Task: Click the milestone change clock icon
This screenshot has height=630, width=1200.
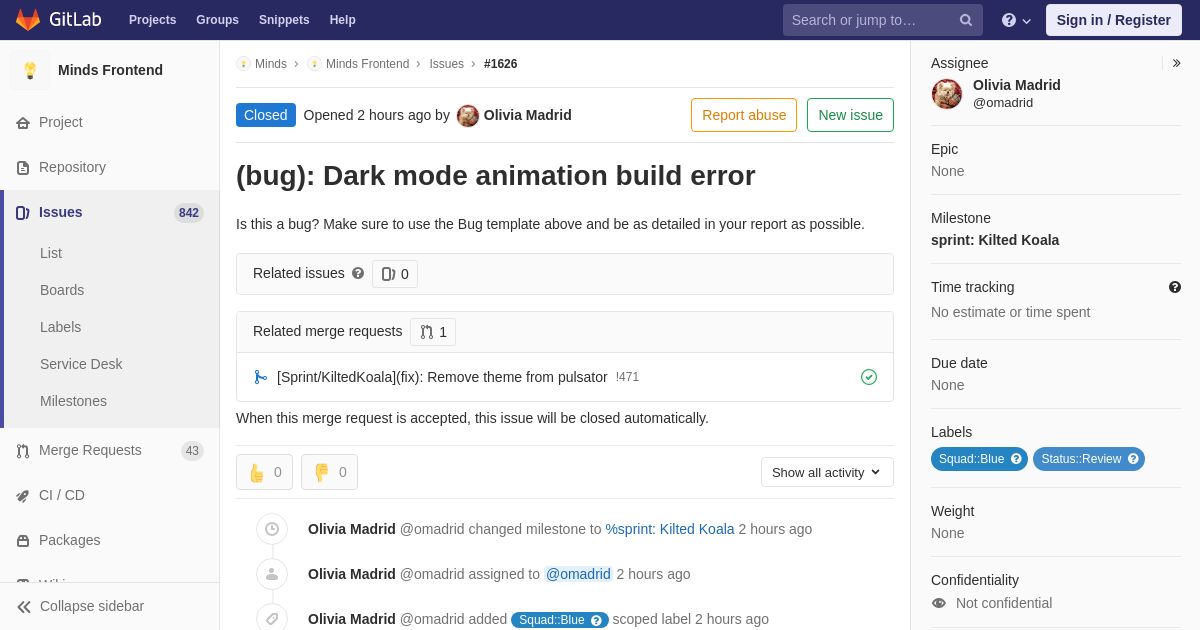Action: [272, 529]
